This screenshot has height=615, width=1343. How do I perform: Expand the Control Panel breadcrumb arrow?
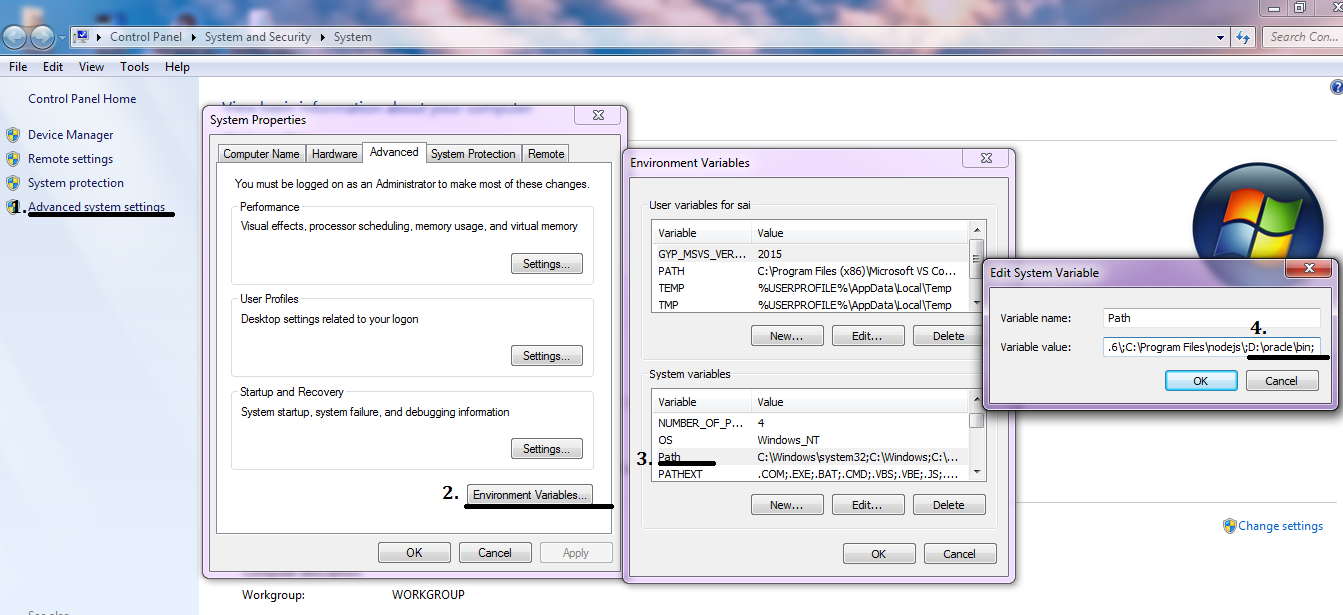192,37
